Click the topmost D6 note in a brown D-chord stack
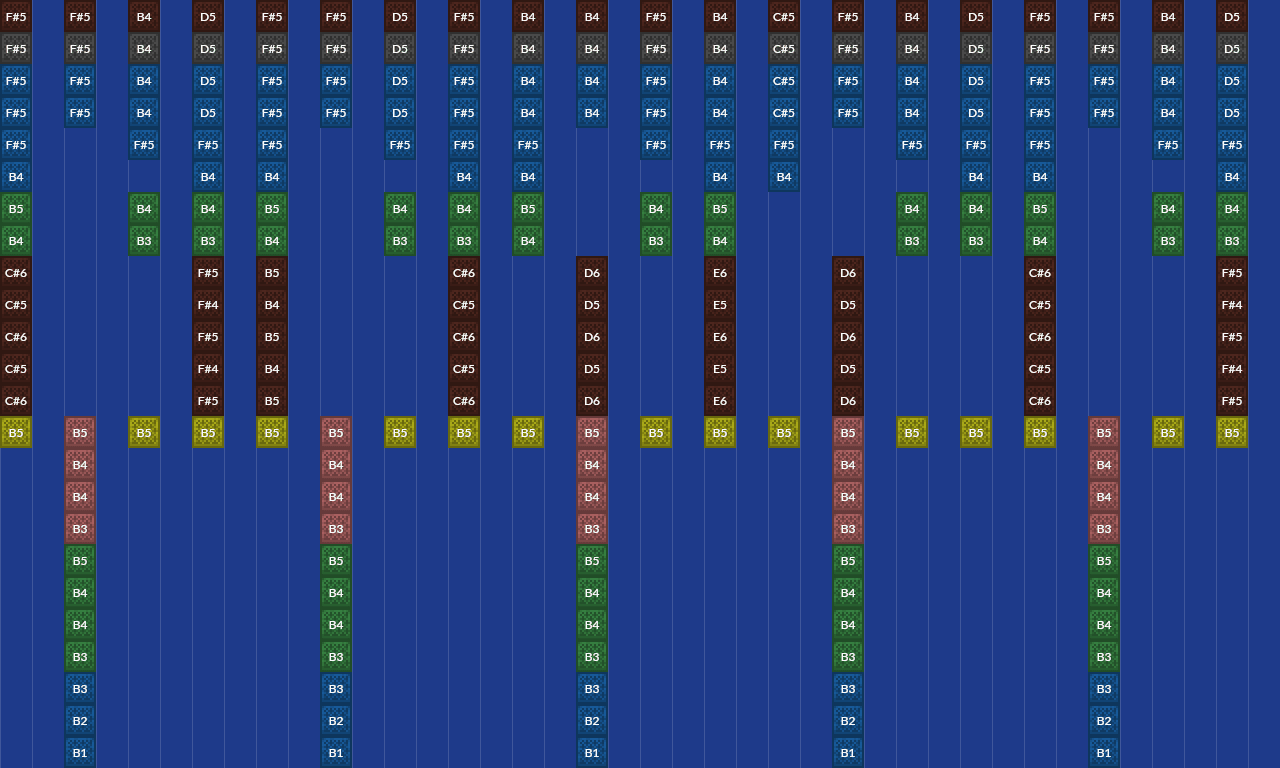Image resolution: width=1280 pixels, height=768 pixels. pos(592,272)
